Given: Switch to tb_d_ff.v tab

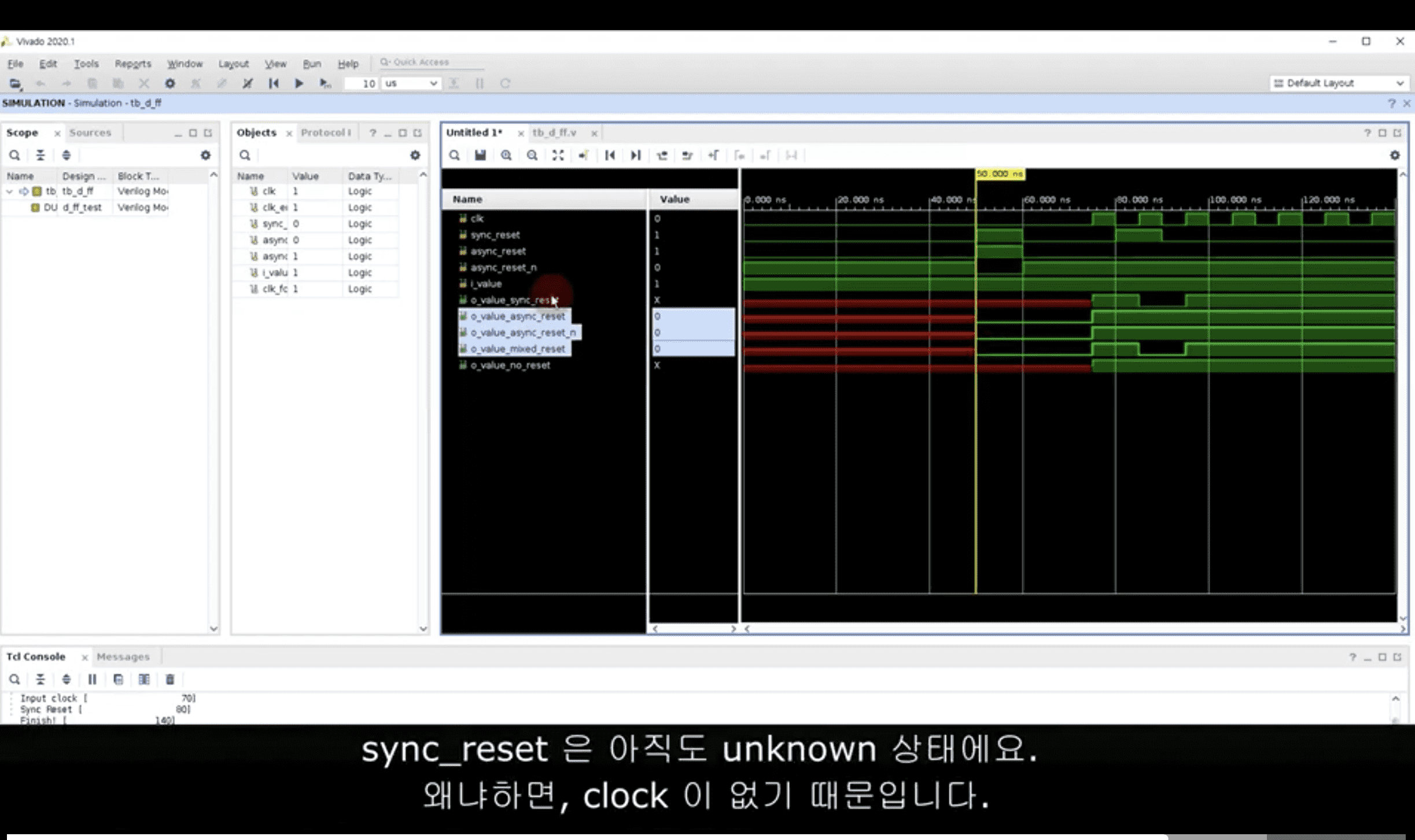Looking at the screenshot, I should (554, 132).
